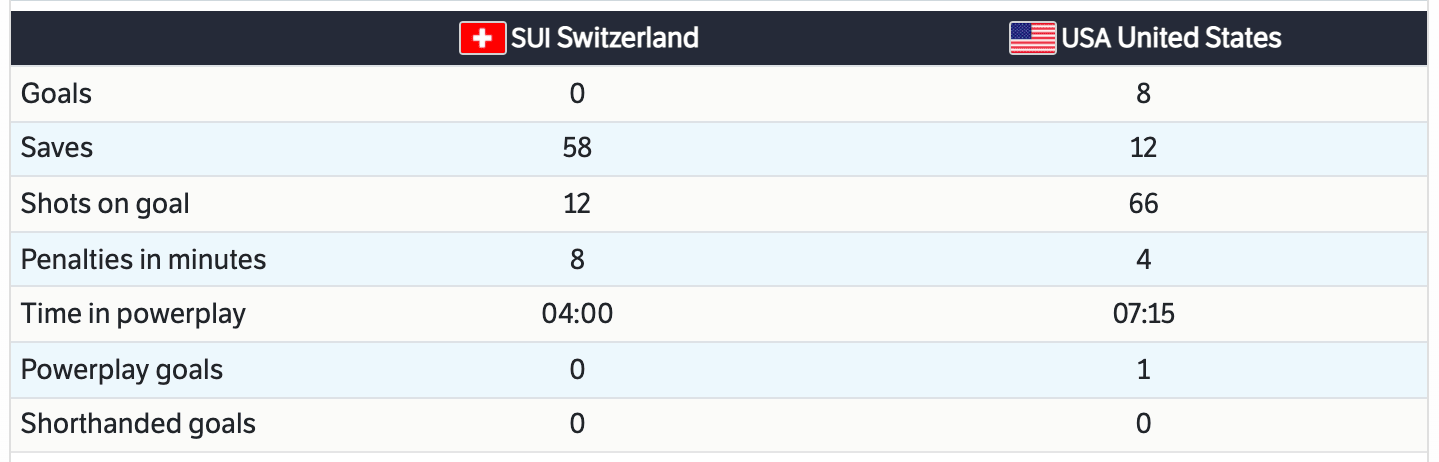Click the Time in powerplay label
1439x462 pixels.
pyautogui.click(x=133, y=314)
